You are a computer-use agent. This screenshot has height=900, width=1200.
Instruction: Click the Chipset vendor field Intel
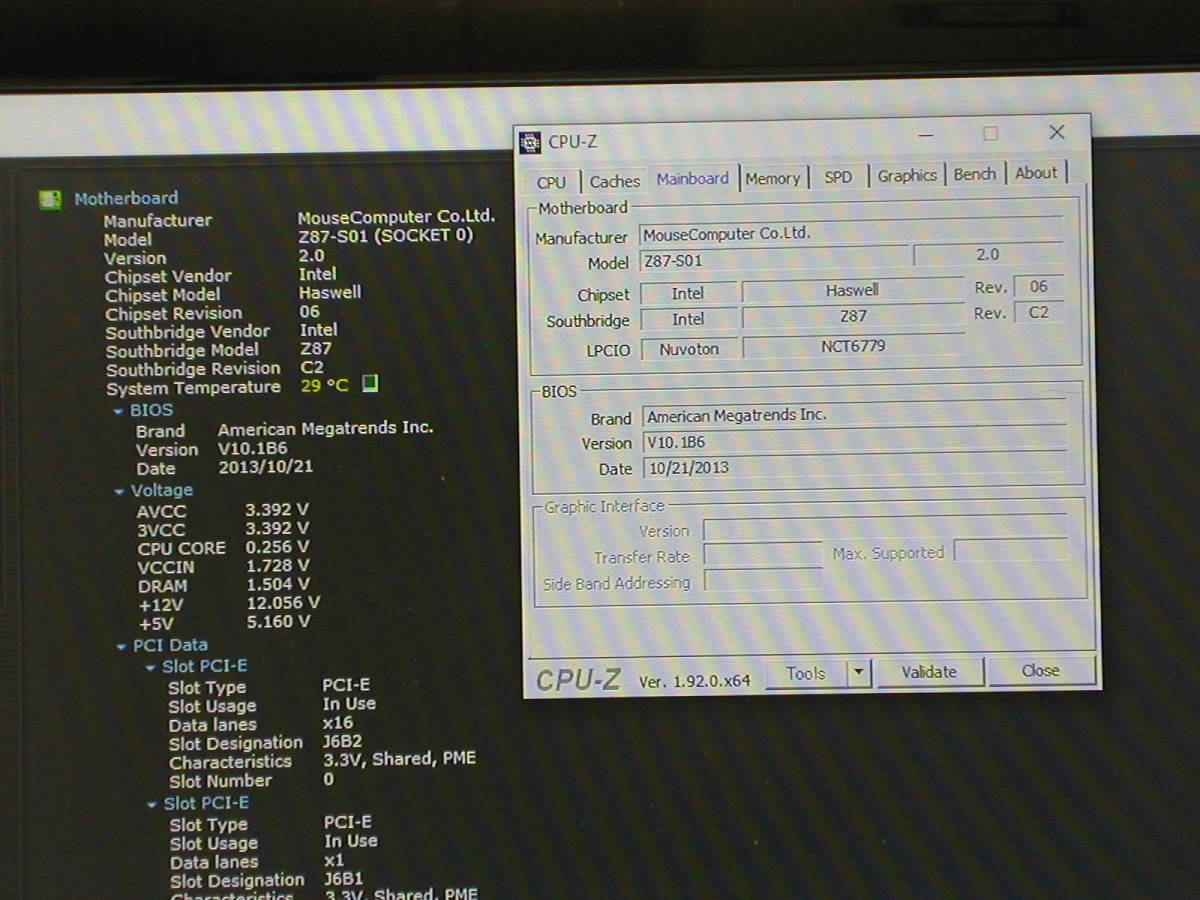(688, 293)
